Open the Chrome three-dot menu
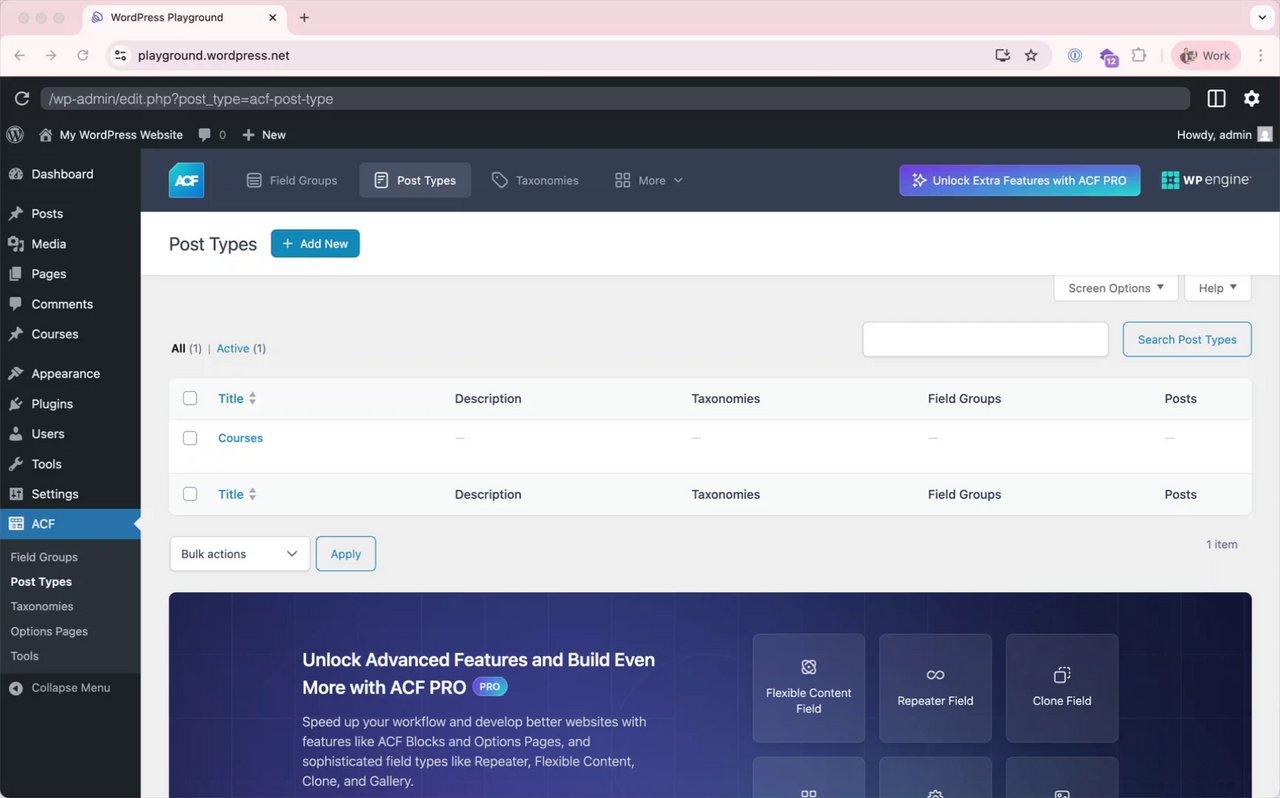1280x798 pixels. coord(1260,55)
